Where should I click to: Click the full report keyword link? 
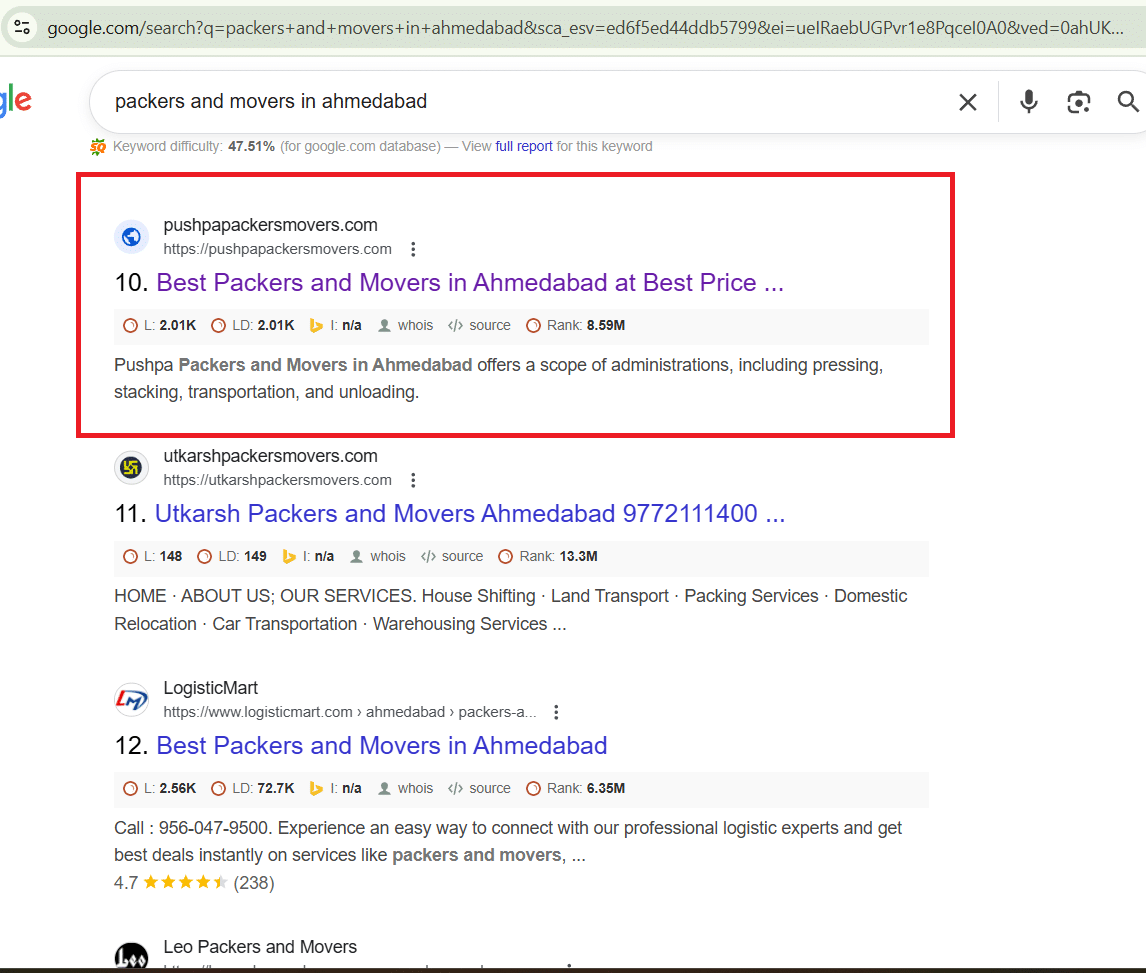(x=523, y=146)
